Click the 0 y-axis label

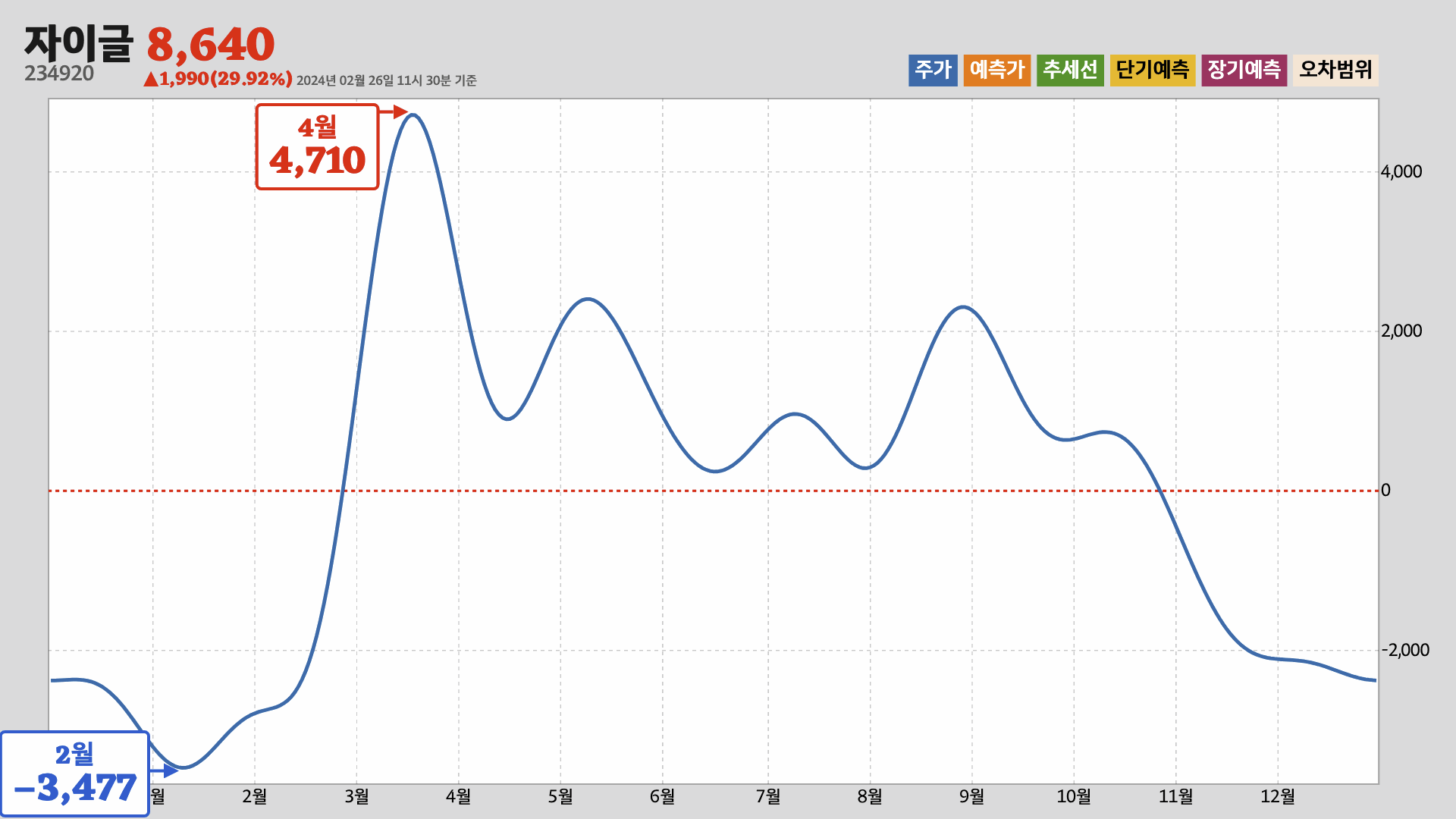(x=1385, y=490)
